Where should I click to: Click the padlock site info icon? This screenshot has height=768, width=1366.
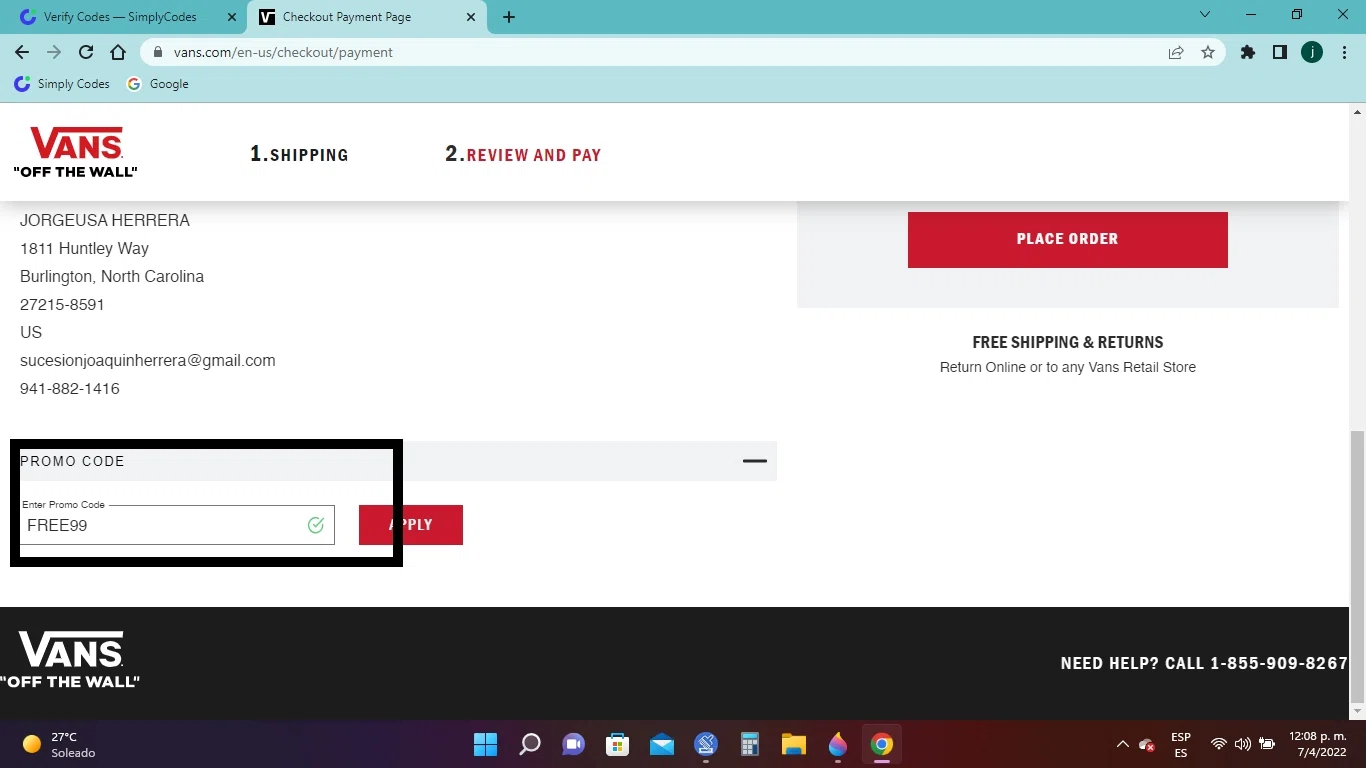(x=158, y=52)
